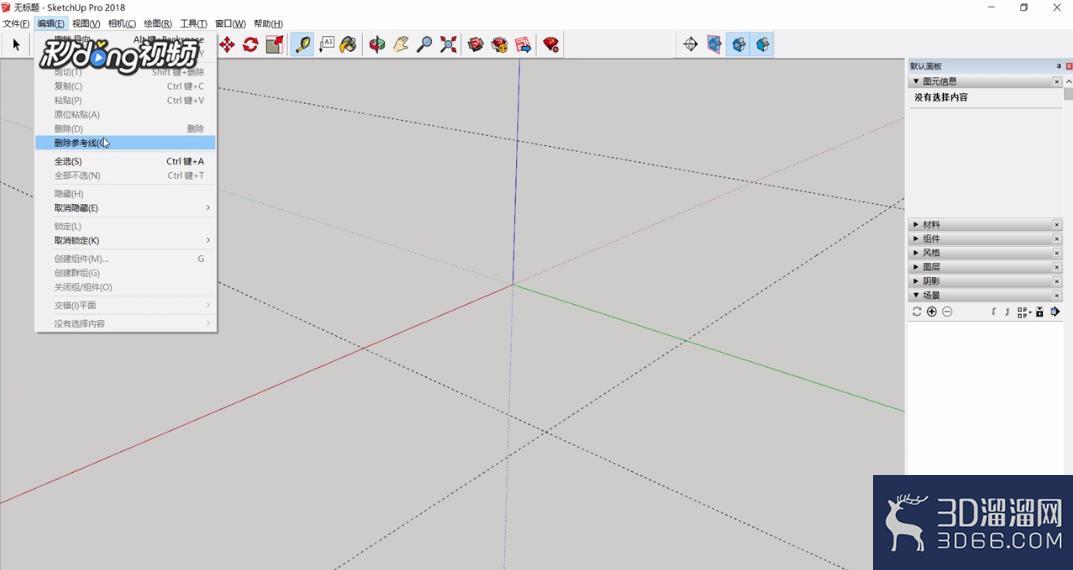Screen dimensions: 1073x570
Task: Toggle Display Section Cuts icon
Action: pos(738,44)
